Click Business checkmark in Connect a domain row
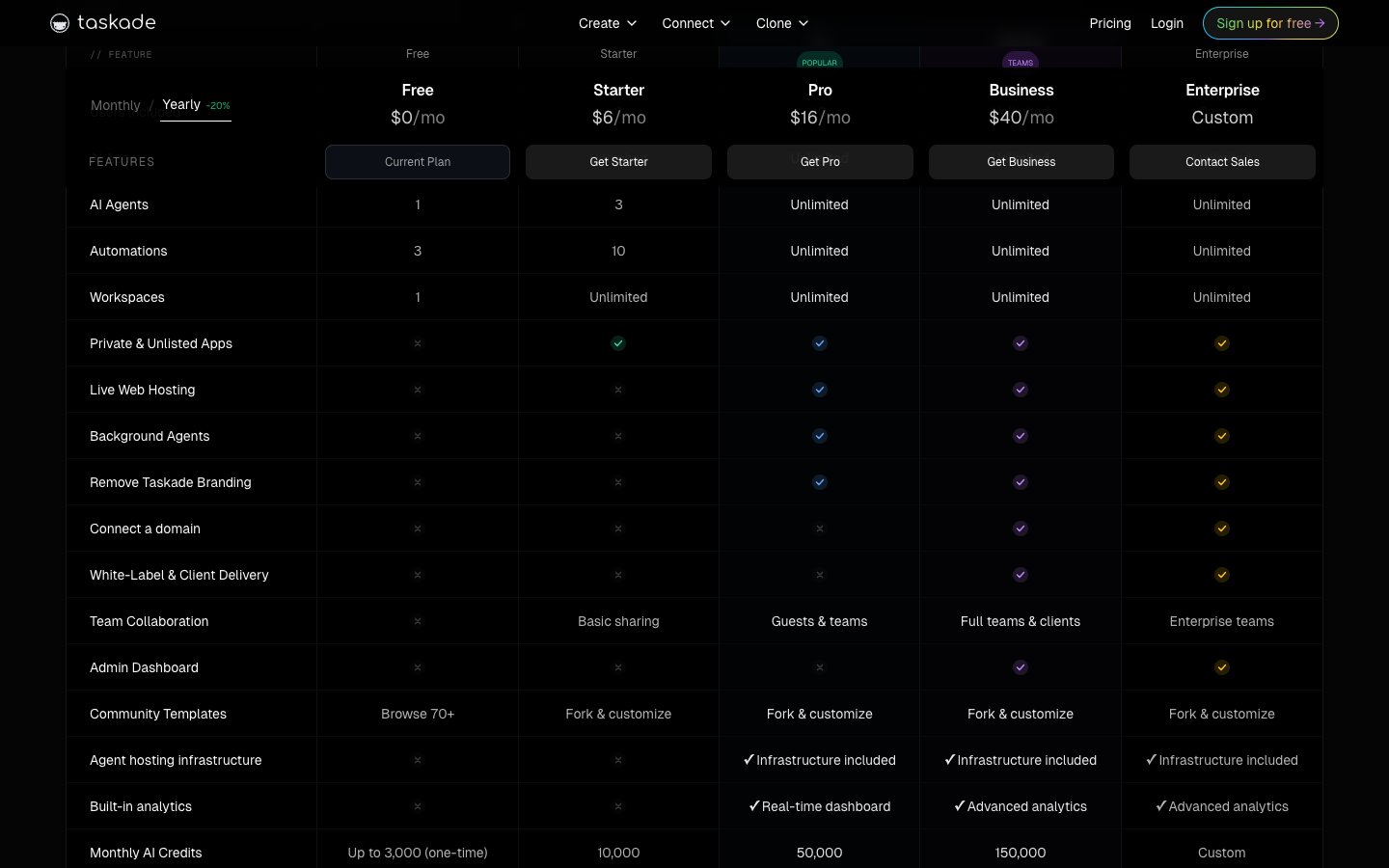This screenshot has height=868, width=1389. tap(1021, 529)
